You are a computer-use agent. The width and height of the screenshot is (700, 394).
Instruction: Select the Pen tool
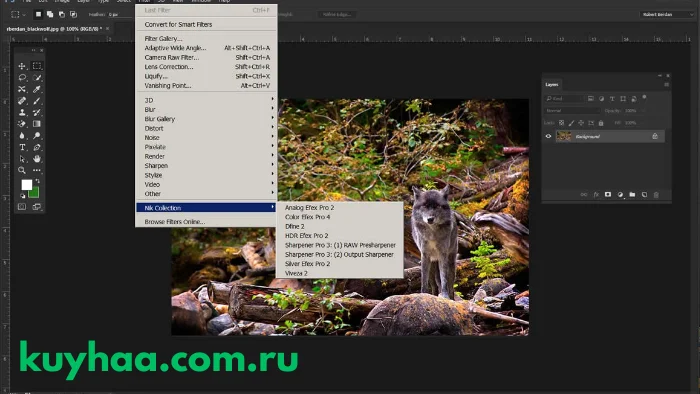click(x=37, y=147)
